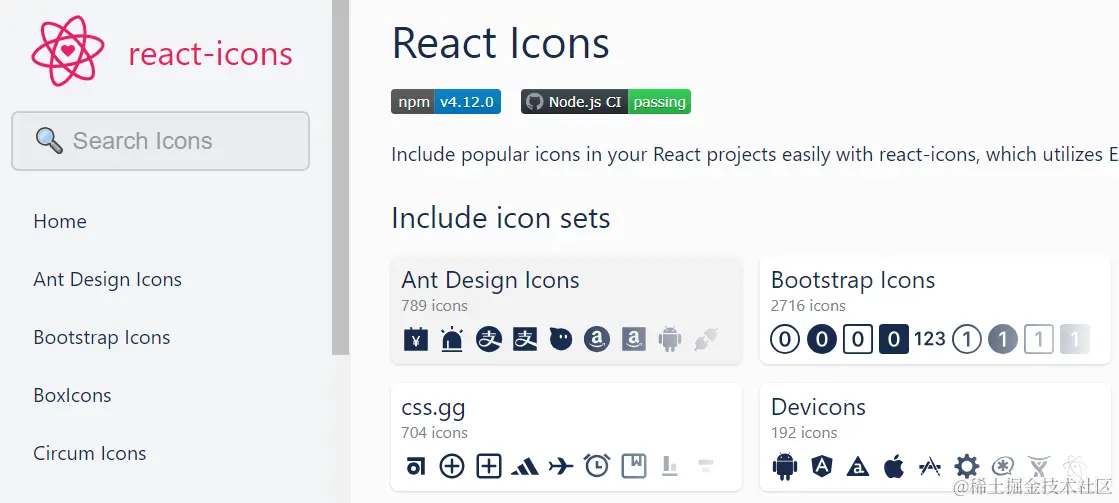Click the Include icon sets heading
1119x503 pixels.
click(x=501, y=218)
